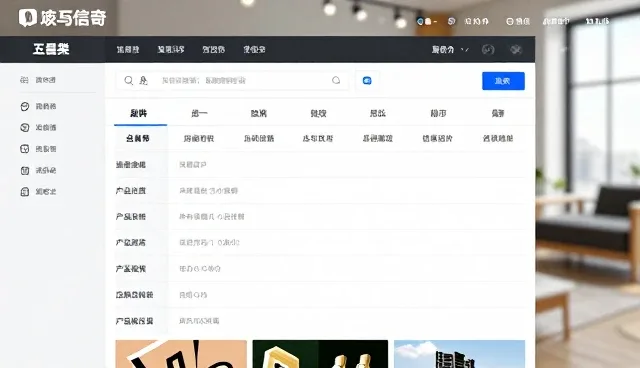Select the active tab with blue underline
The height and width of the screenshot is (368, 640).
point(139,113)
